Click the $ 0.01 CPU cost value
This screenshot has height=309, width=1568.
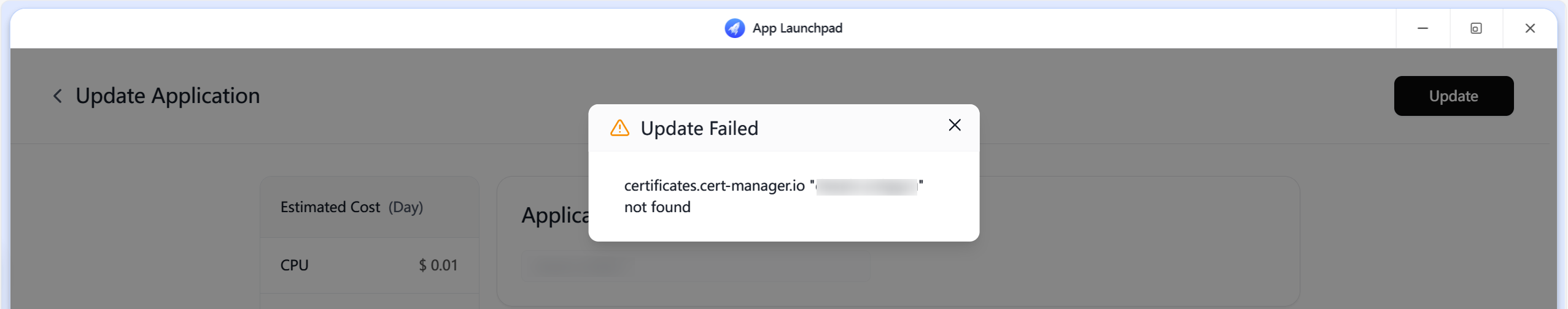click(438, 265)
